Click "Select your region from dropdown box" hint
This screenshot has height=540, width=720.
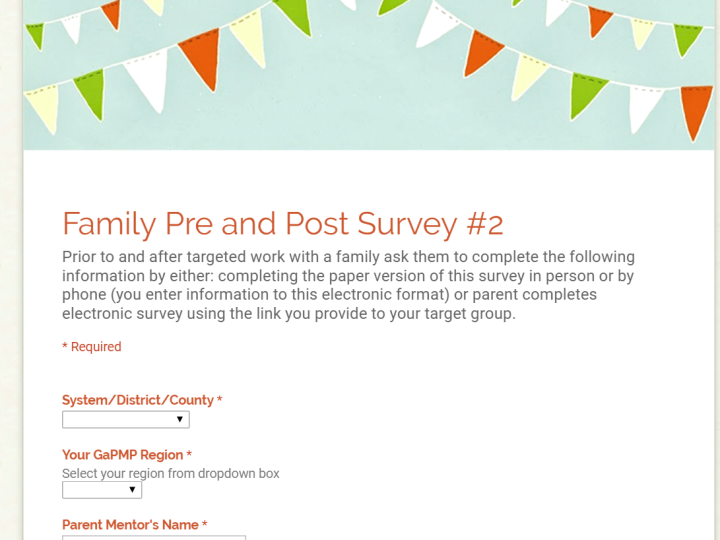171,473
